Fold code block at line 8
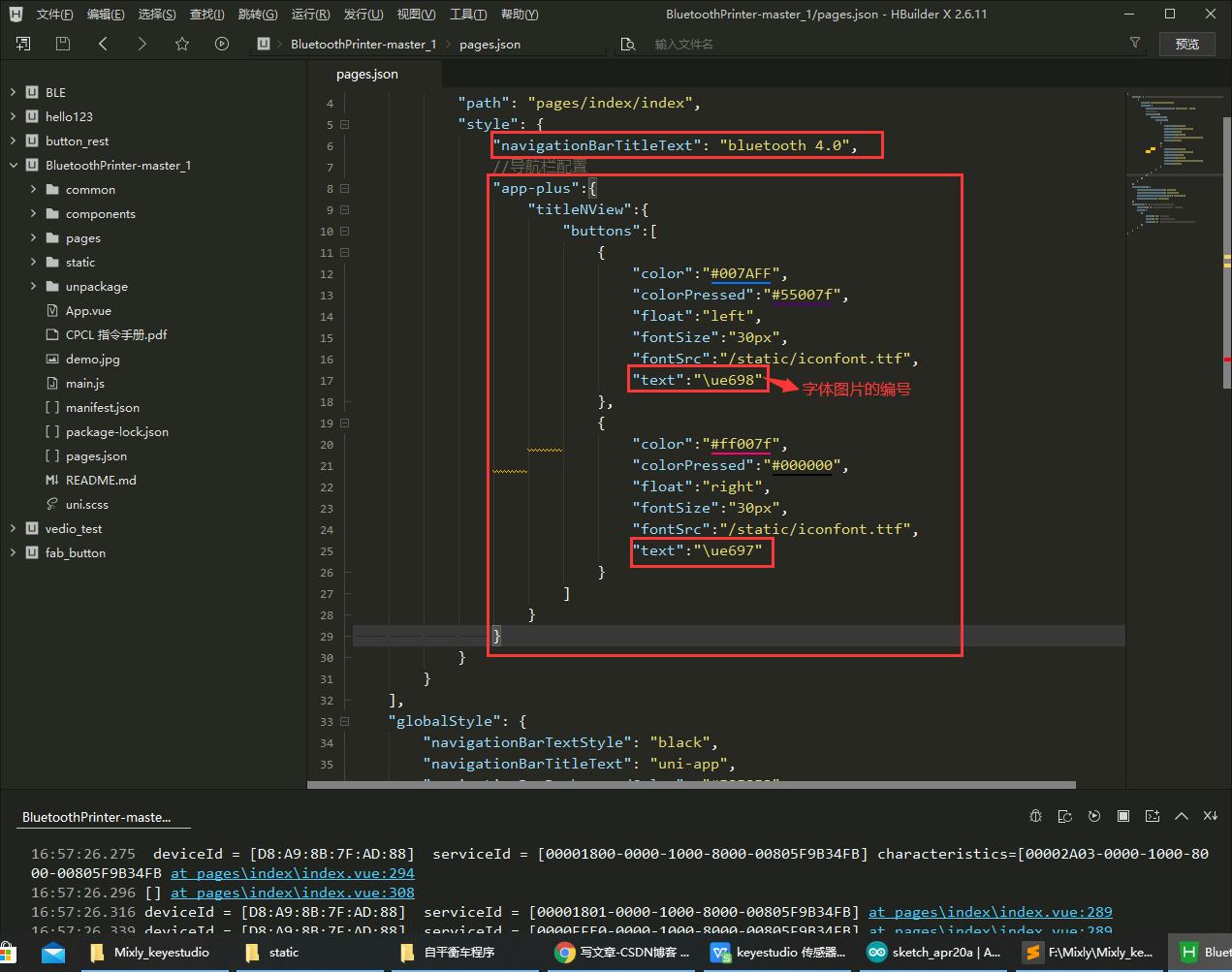 click(344, 189)
